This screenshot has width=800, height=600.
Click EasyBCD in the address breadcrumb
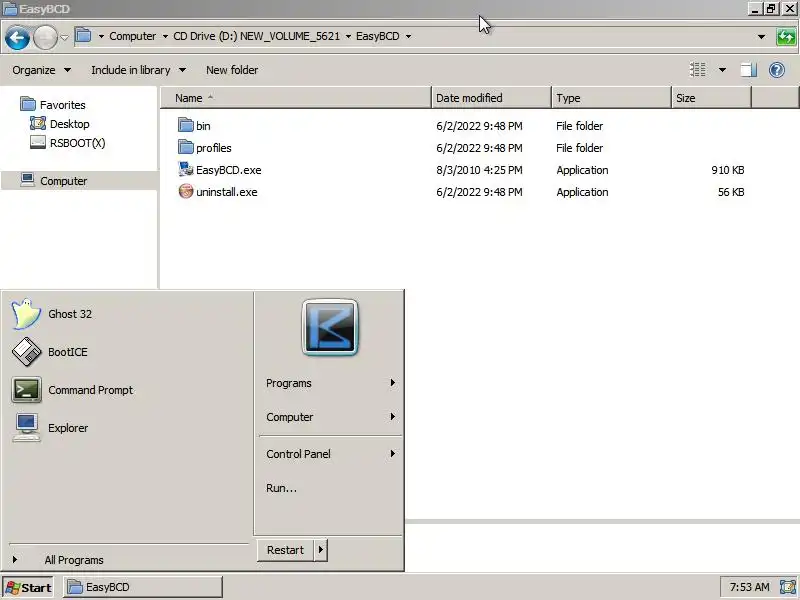[378, 36]
